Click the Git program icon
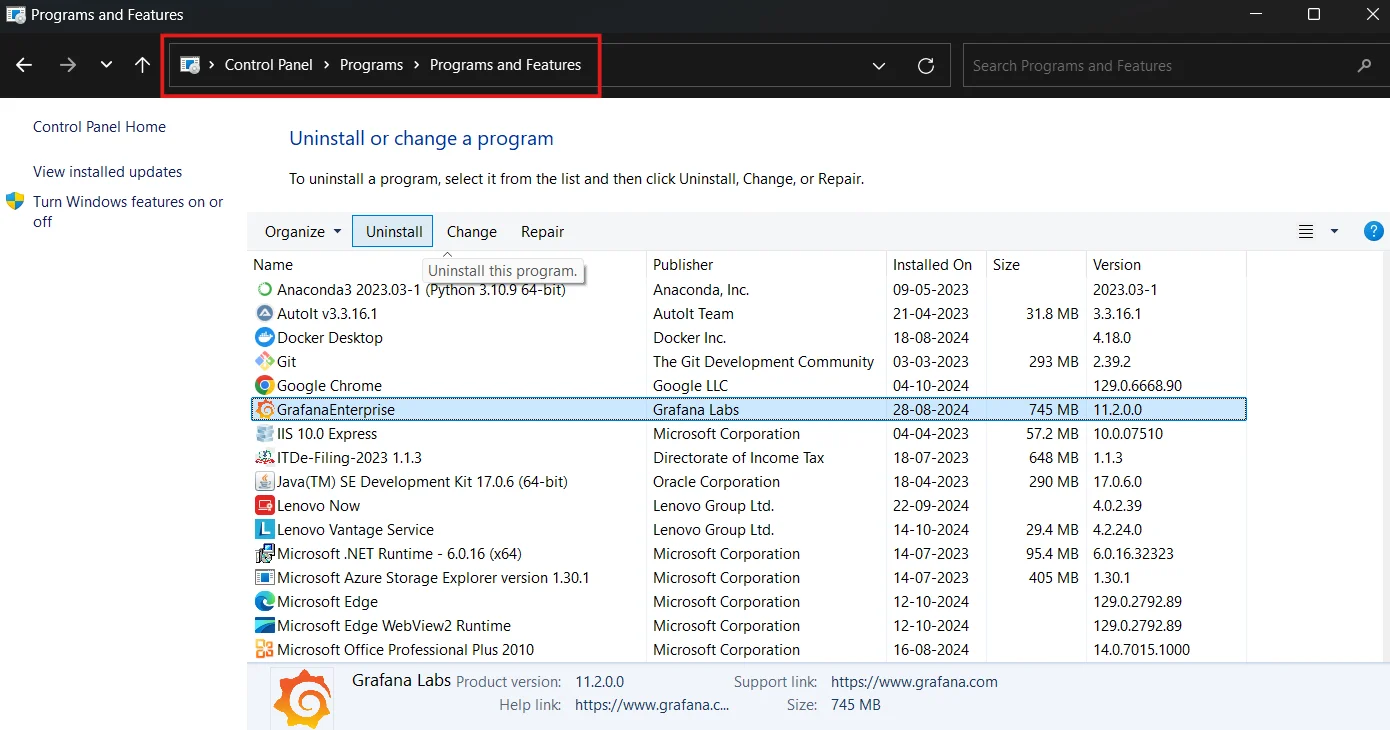This screenshot has height=730, width=1390. coord(265,362)
